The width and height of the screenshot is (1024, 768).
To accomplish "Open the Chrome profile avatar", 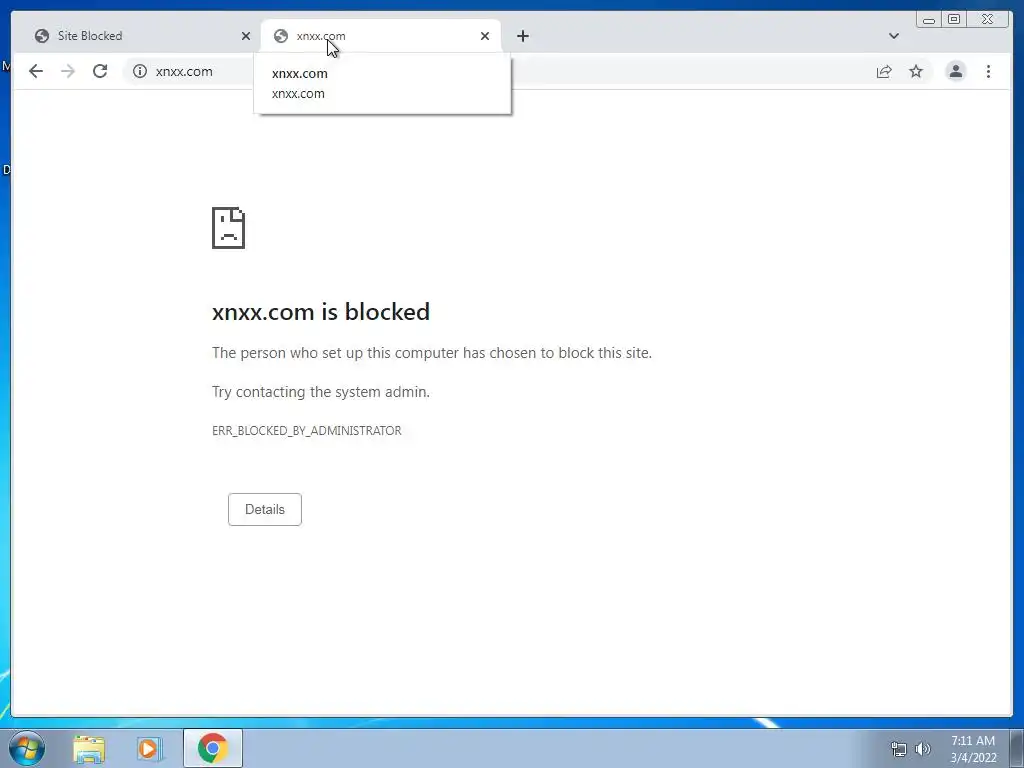I will coord(955,71).
